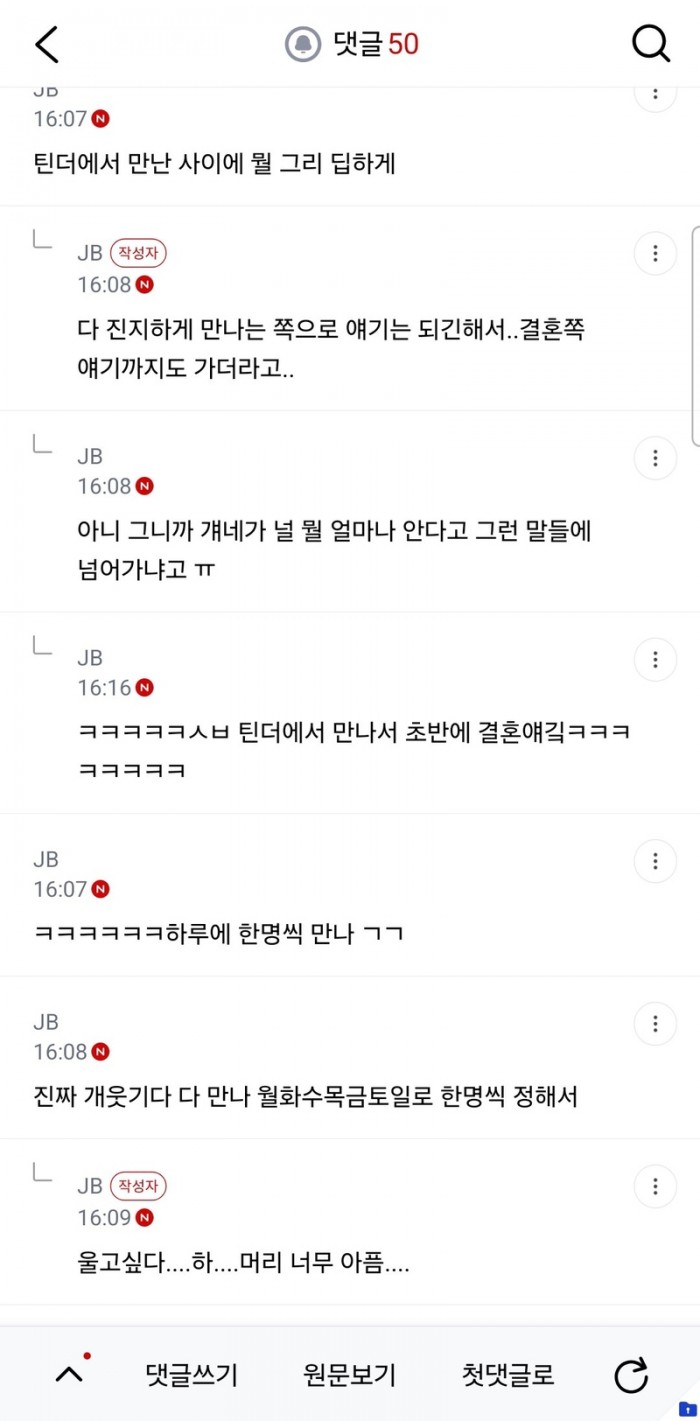Open options for 진짜 개웃기다 comment
Image resolution: width=700 pixels, height=1421 pixels.
pyautogui.click(x=656, y=1023)
